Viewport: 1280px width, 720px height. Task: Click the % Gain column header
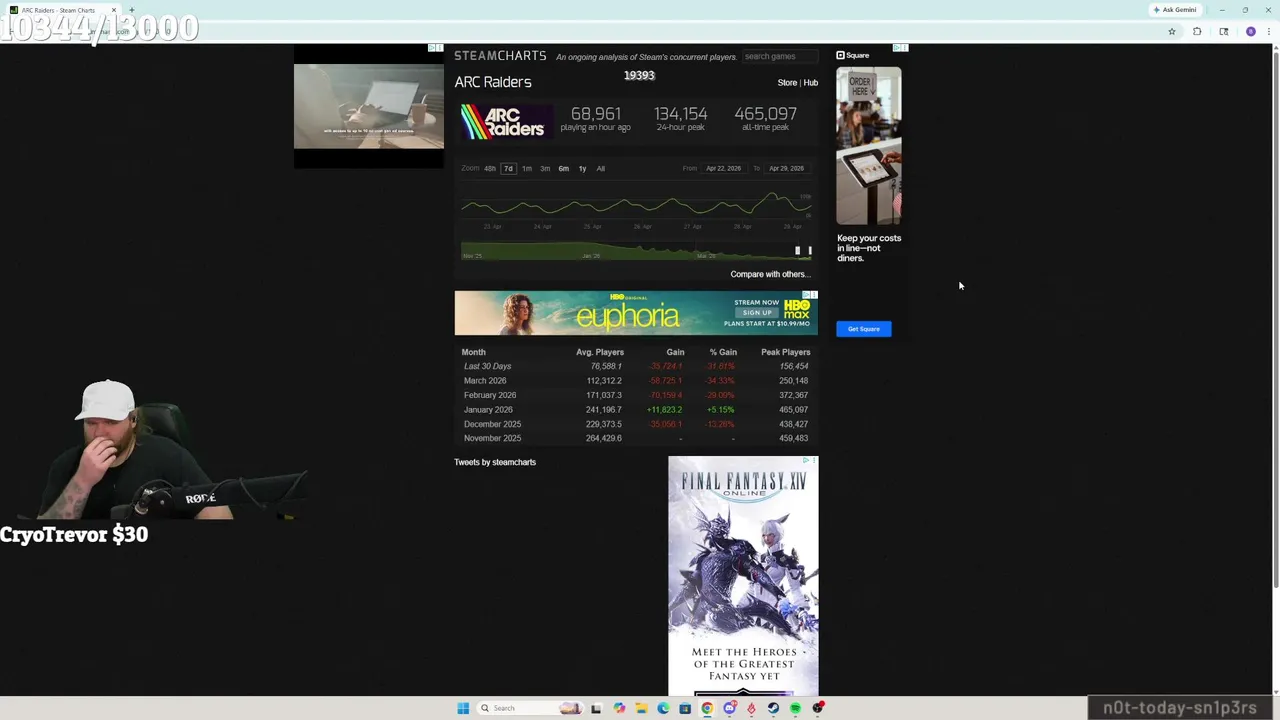coord(723,352)
